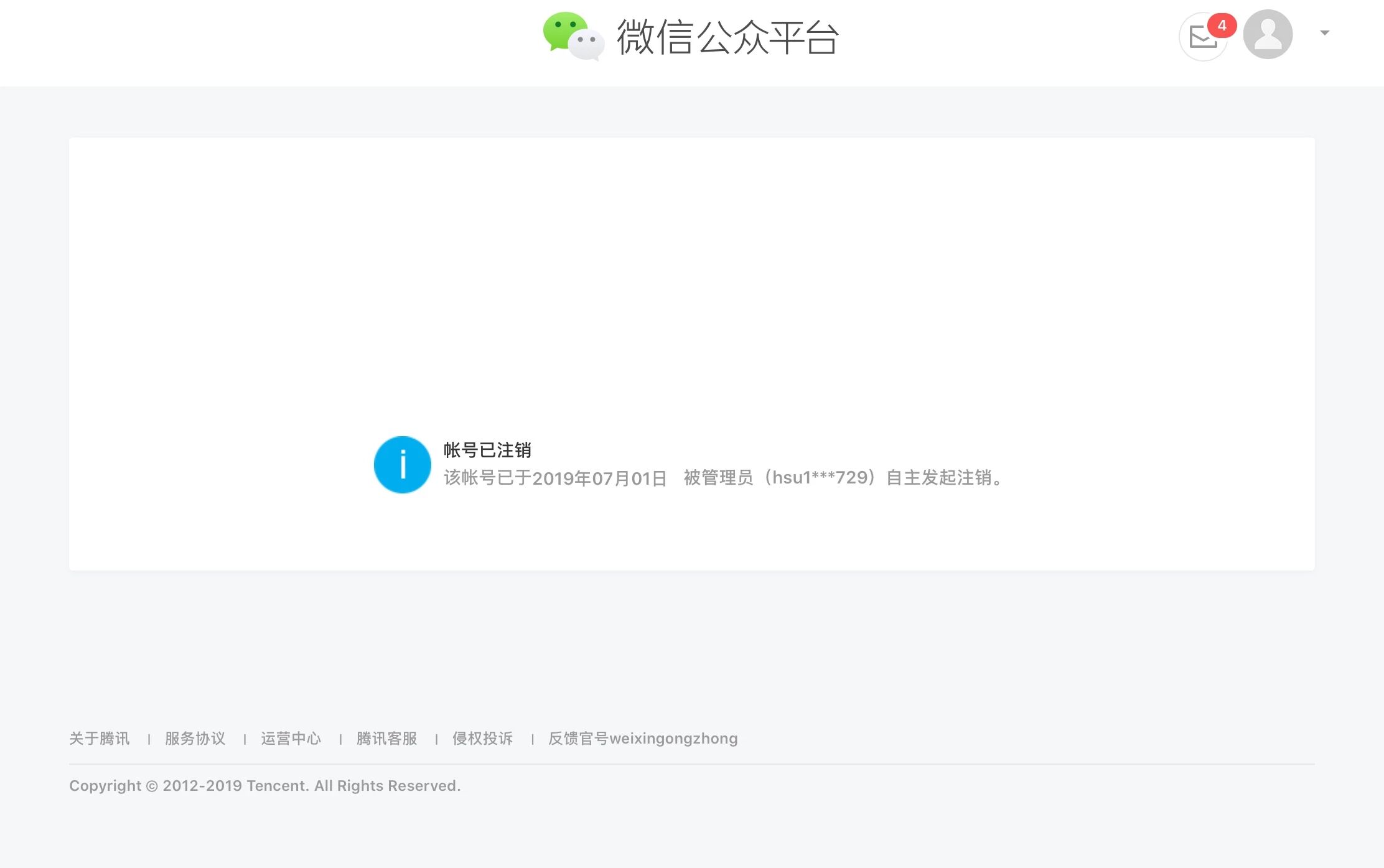Click the WeChat green chat bubbles logo
Viewport: 1384px width, 868px height.
[573, 36]
